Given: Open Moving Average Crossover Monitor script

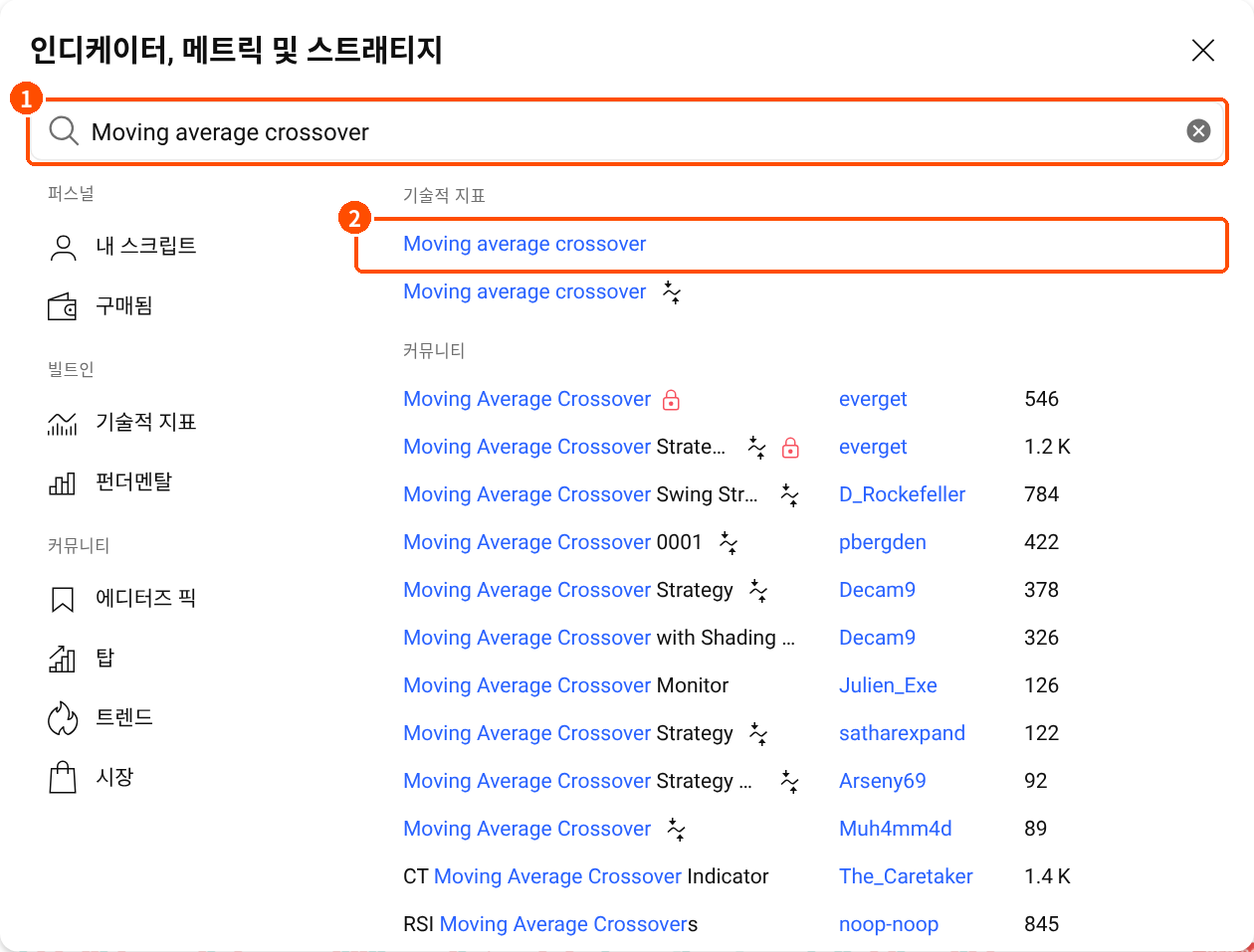Looking at the screenshot, I should pos(565,685).
